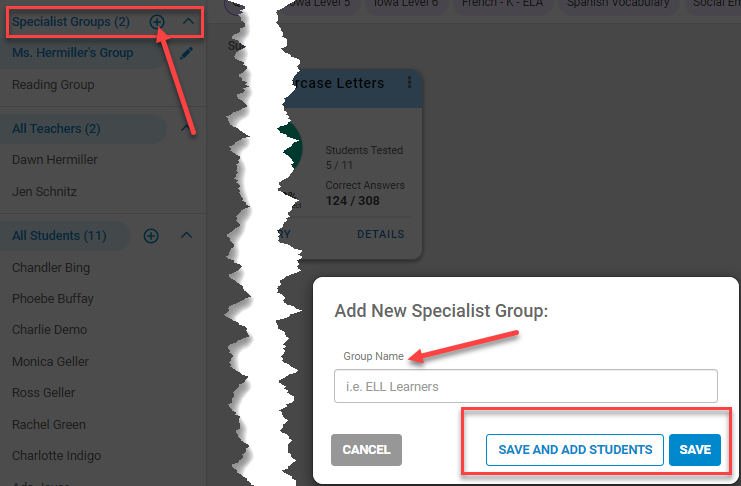This screenshot has height=486, width=741.
Task: Open the Spanish Vocabulary tab
Action: pos(618,4)
